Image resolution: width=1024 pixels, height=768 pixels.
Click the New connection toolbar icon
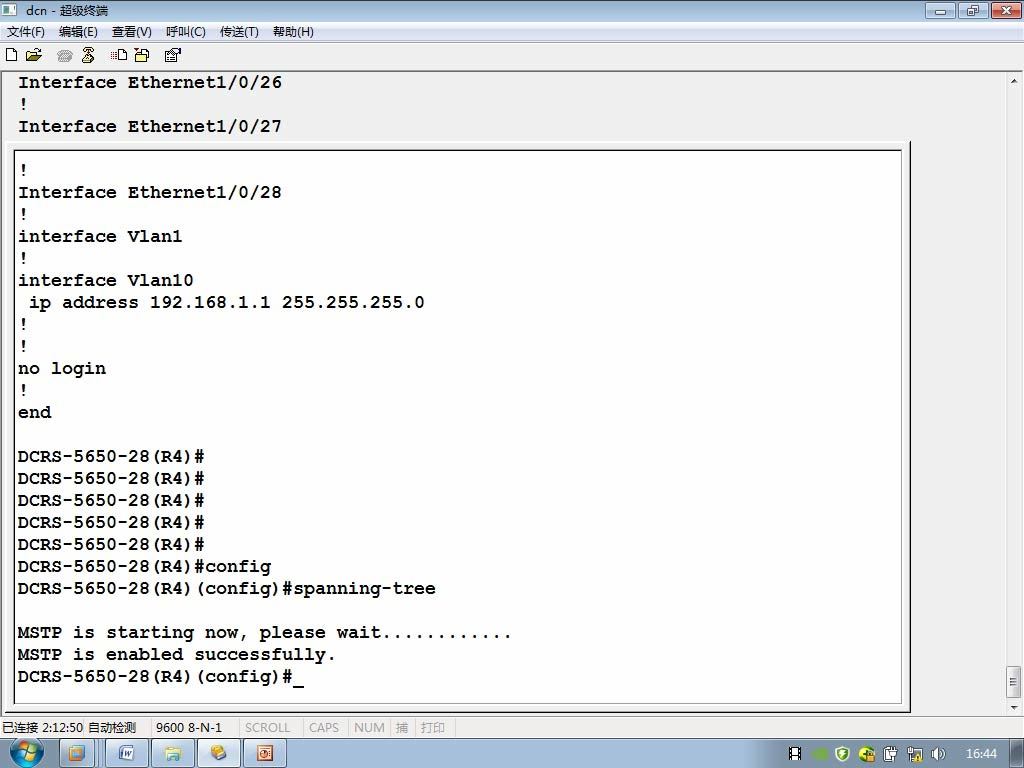(11, 55)
